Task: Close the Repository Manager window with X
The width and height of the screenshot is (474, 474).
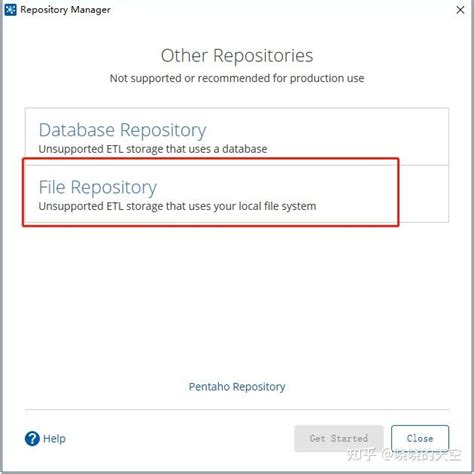Action: coord(460,10)
